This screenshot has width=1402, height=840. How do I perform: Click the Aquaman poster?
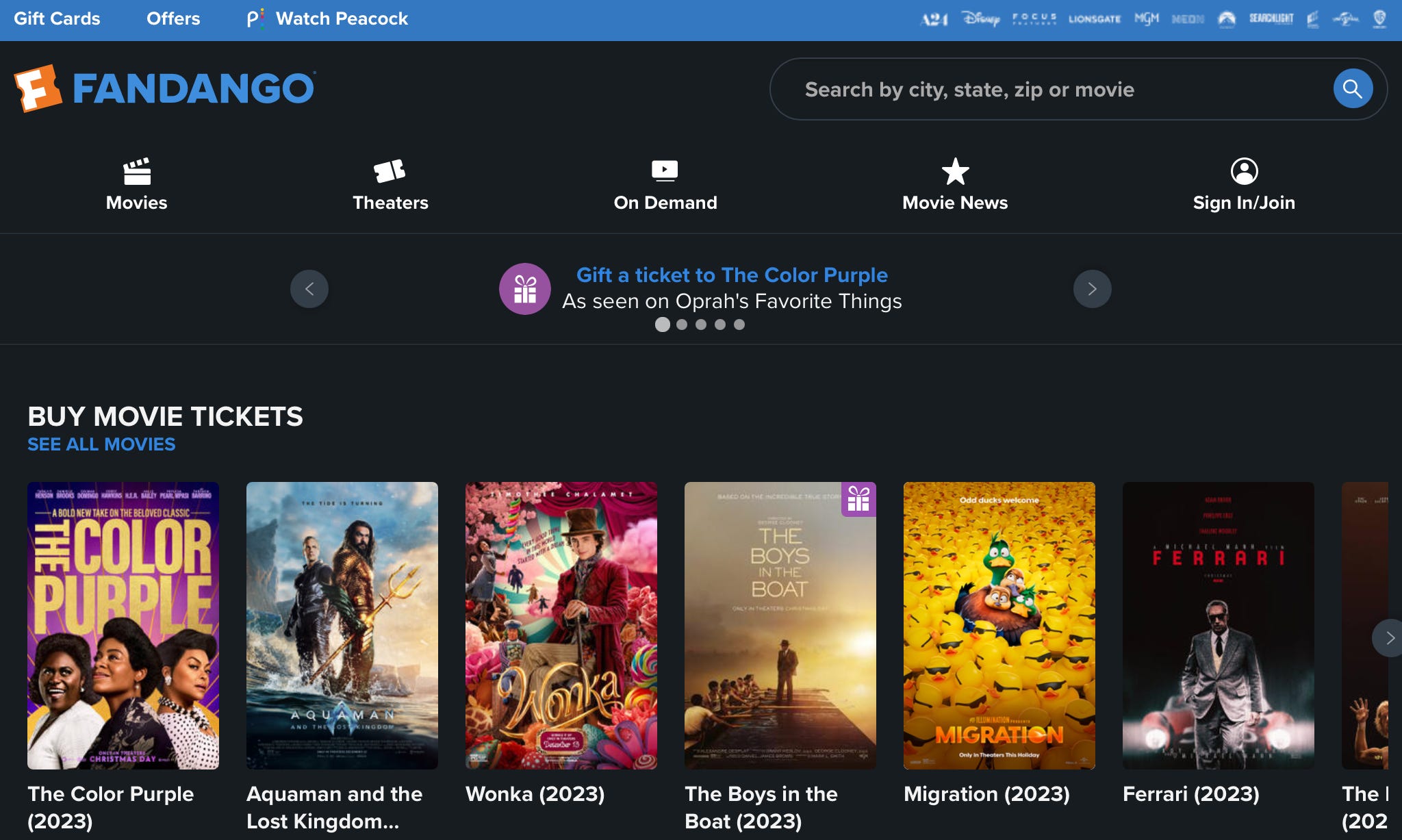342,626
